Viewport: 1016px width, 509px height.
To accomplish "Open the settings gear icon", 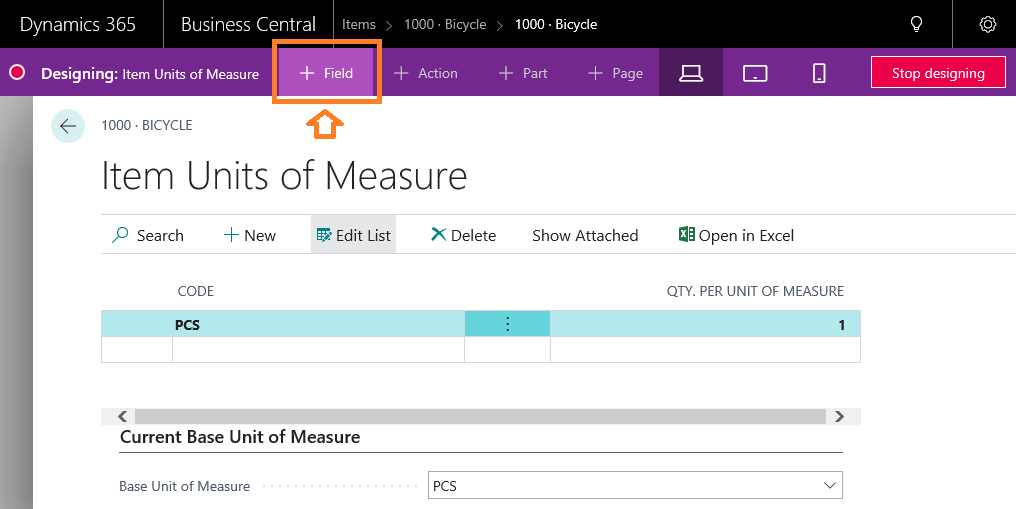I will tap(987, 24).
